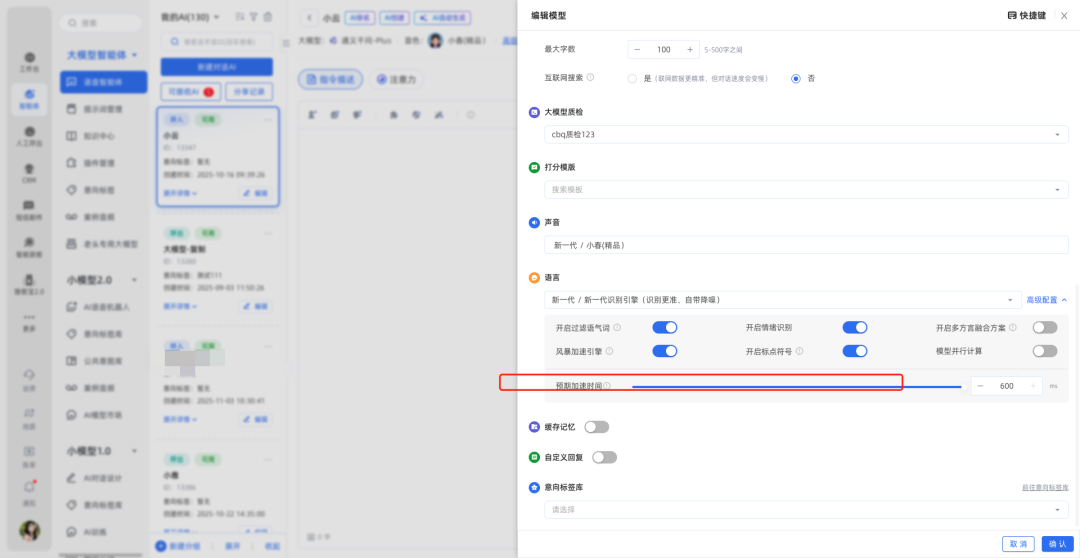1080x558 pixels.
Task: Click the help icon next to 开启标点符号
Action: click(800, 352)
